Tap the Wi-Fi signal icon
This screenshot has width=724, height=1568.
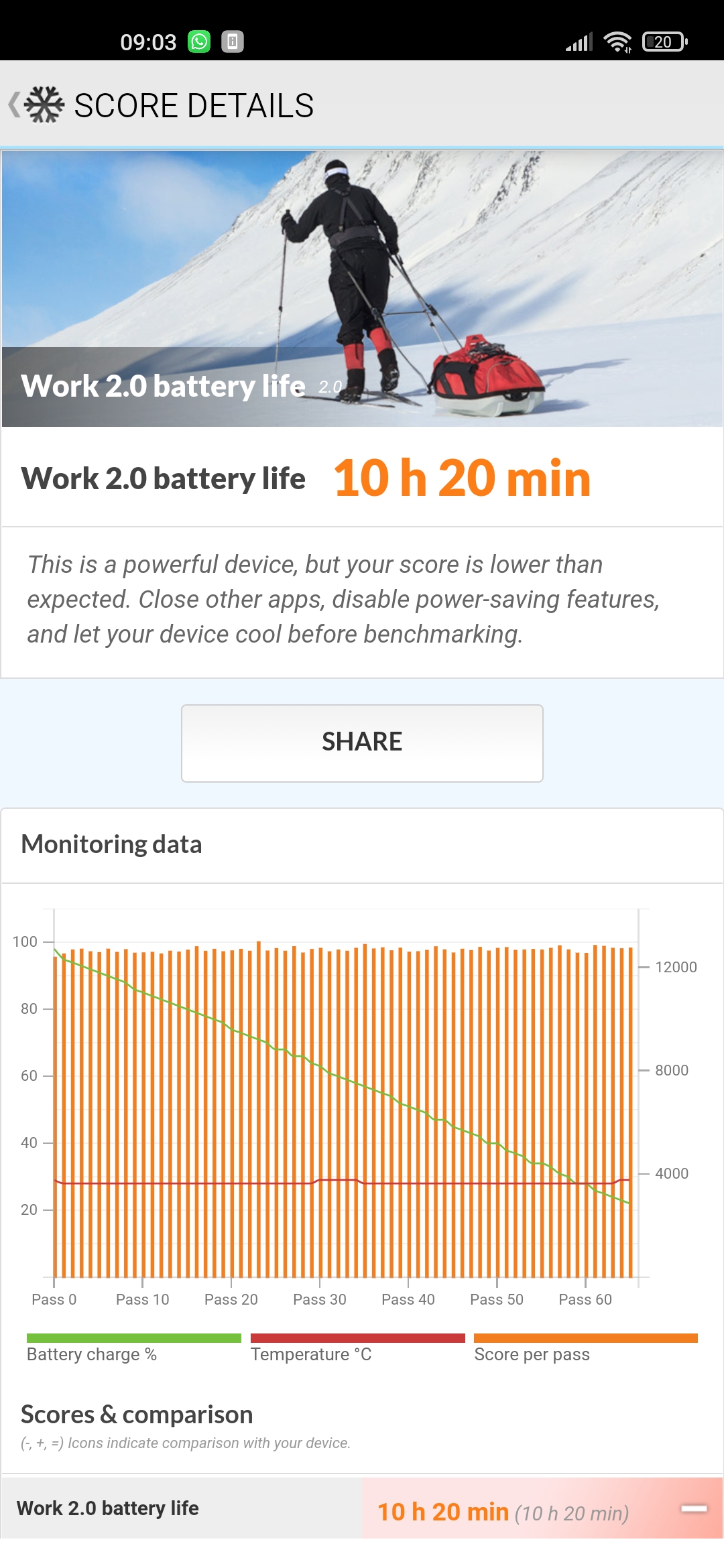(617, 42)
